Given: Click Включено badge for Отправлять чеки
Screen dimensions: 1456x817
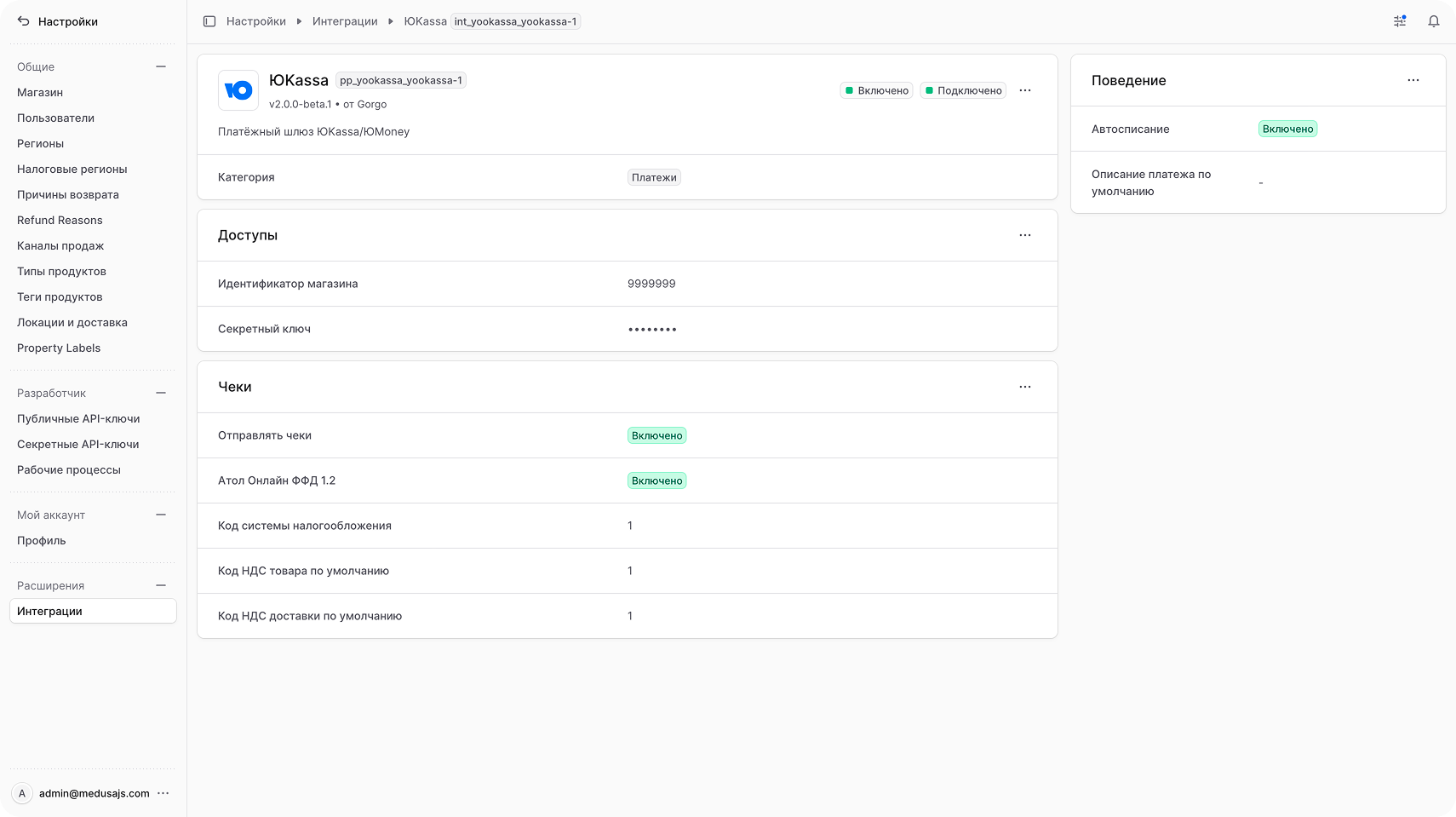Looking at the screenshot, I should (x=656, y=435).
